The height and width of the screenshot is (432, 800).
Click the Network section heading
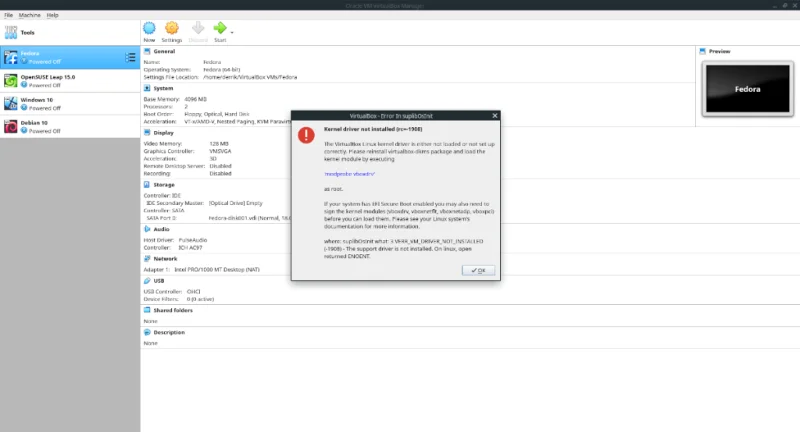(x=165, y=259)
